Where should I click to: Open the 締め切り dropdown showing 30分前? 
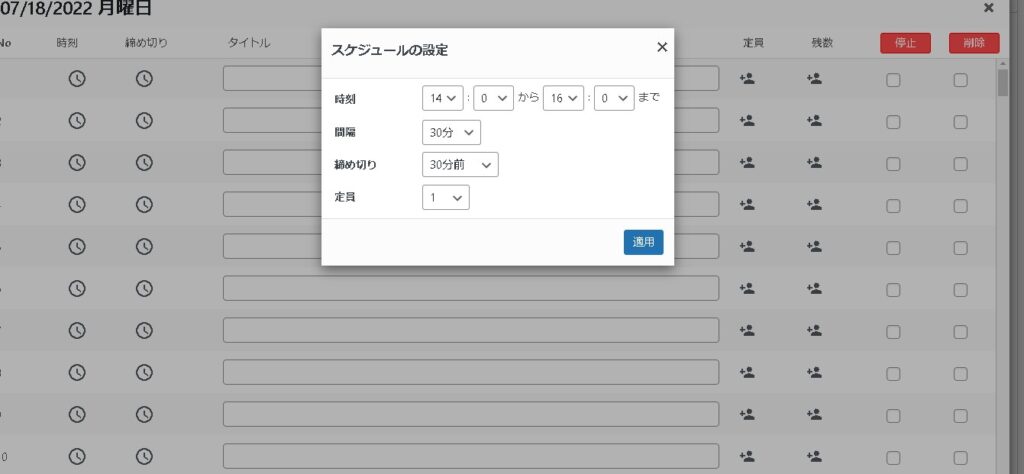pyautogui.click(x=460, y=165)
